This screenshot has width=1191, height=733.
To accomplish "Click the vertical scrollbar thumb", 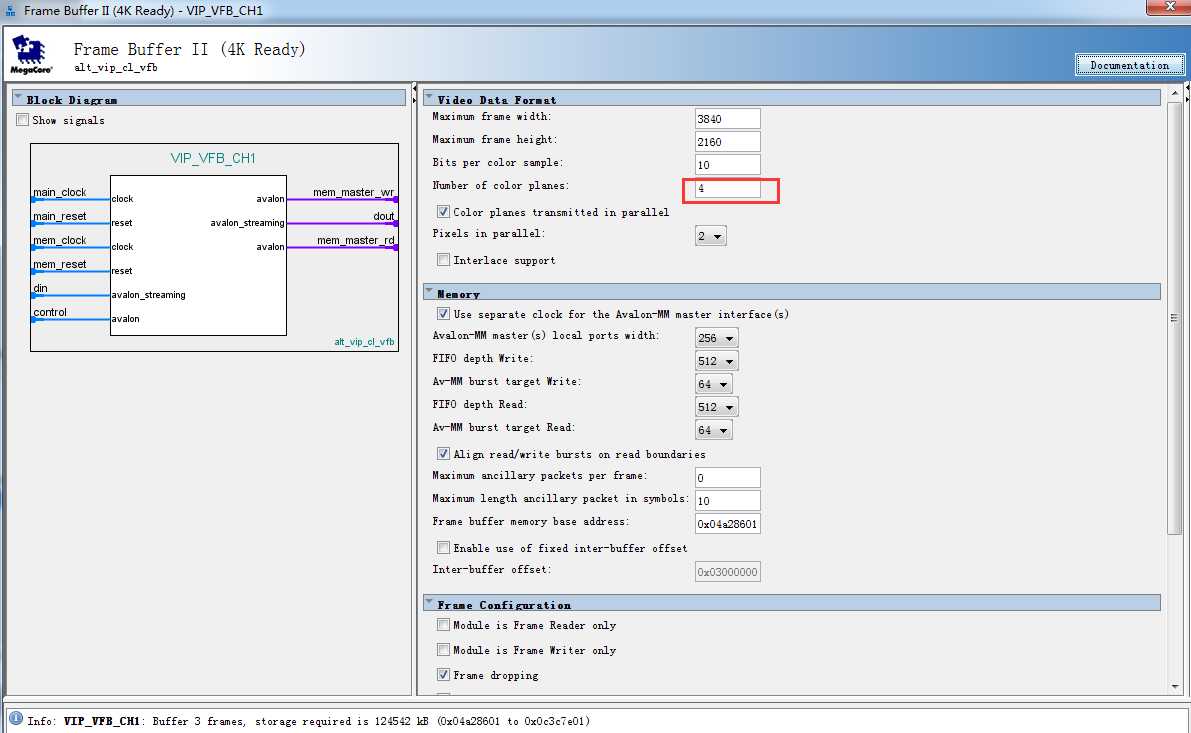I will pyautogui.click(x=1175, y=318).
